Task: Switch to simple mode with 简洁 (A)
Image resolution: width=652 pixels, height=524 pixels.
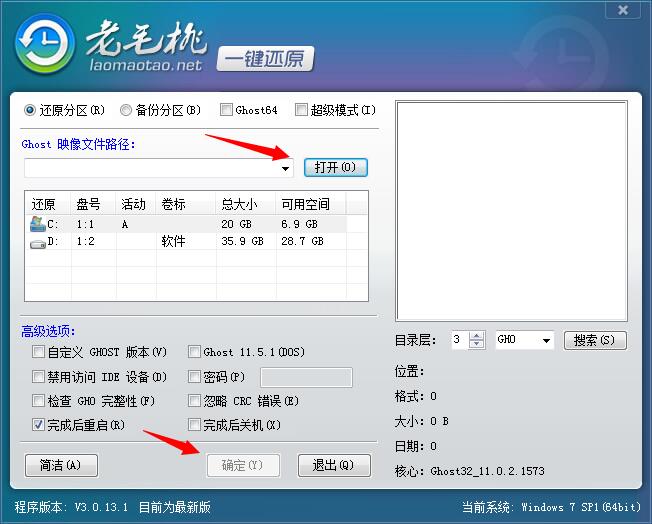Action: point(60,465)
